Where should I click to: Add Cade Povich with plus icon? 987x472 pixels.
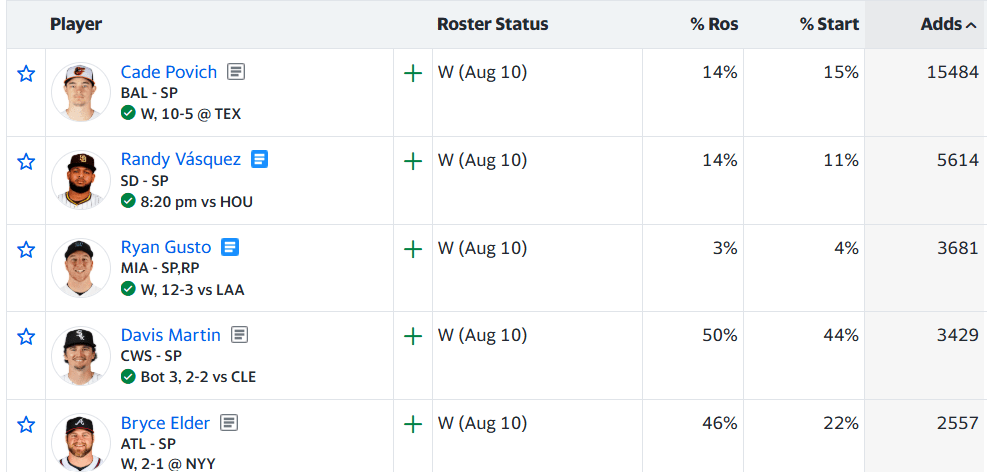tap(413, 74)
